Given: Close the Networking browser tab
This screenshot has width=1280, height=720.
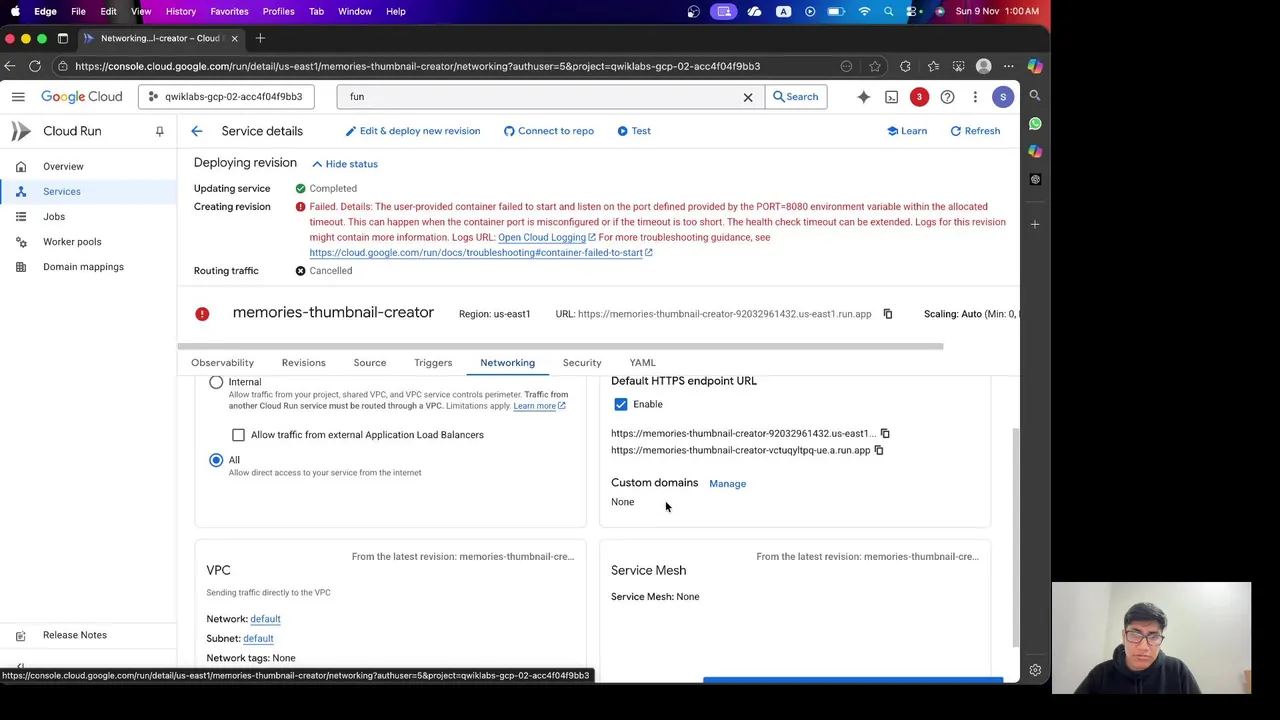Looking at the screenshot, I should pos(234,38).
